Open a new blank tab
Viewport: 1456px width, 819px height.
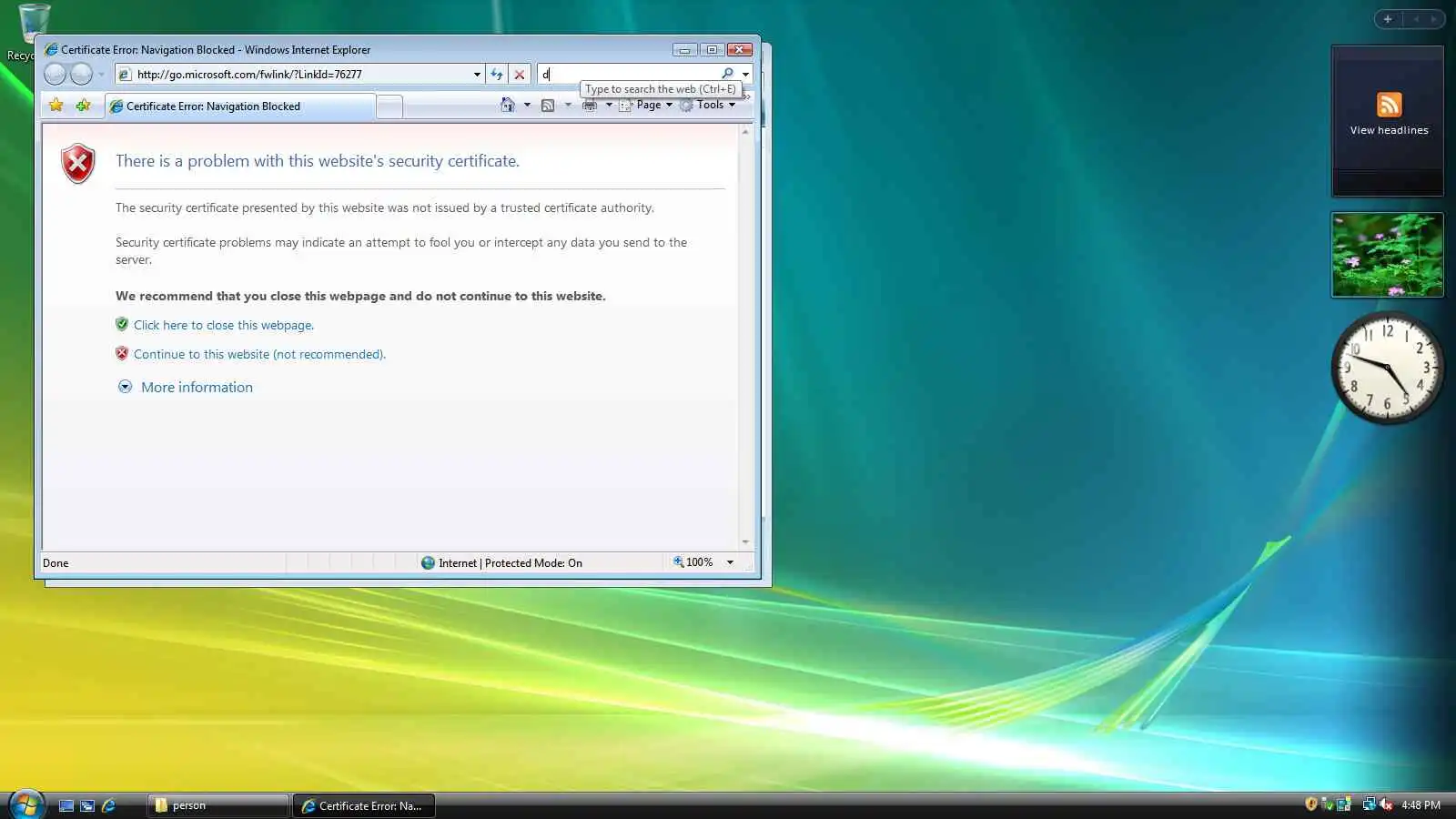click(389, 107)
